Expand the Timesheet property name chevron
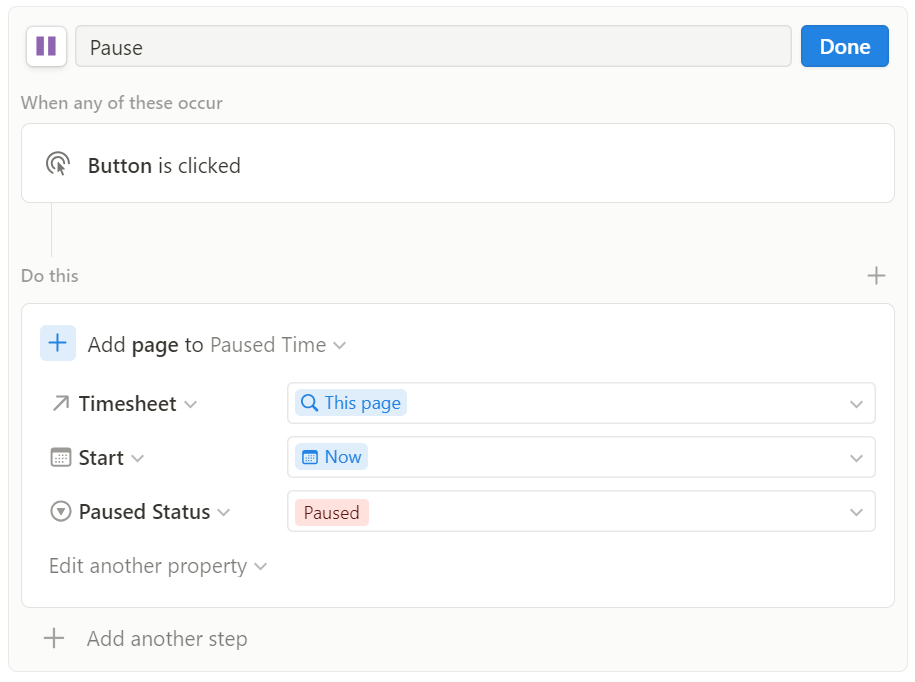This screenshot has width=915, height=682. [x=191, y=404]
